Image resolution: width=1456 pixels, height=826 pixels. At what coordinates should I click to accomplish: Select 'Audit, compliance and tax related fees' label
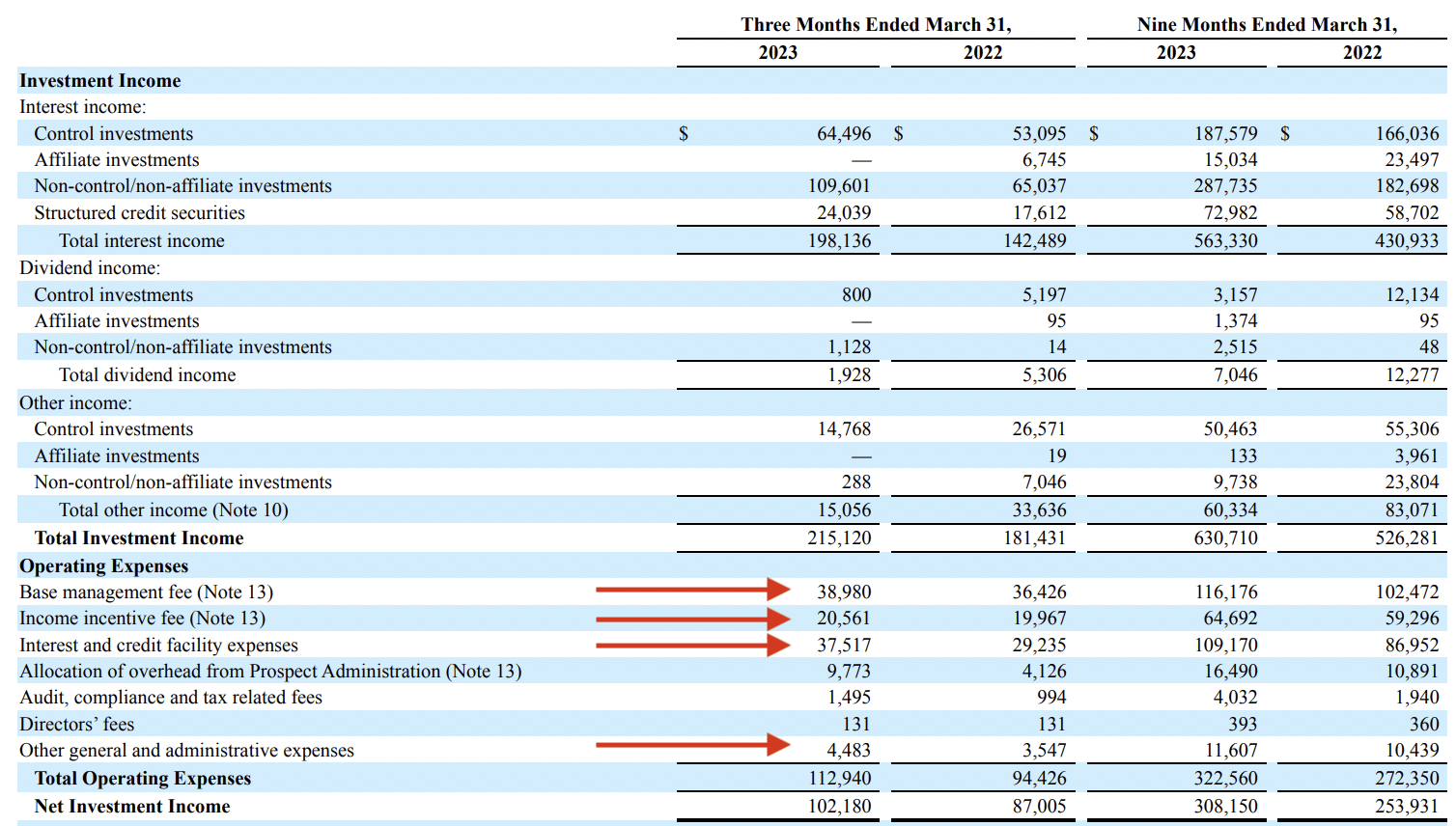[171, 698]
